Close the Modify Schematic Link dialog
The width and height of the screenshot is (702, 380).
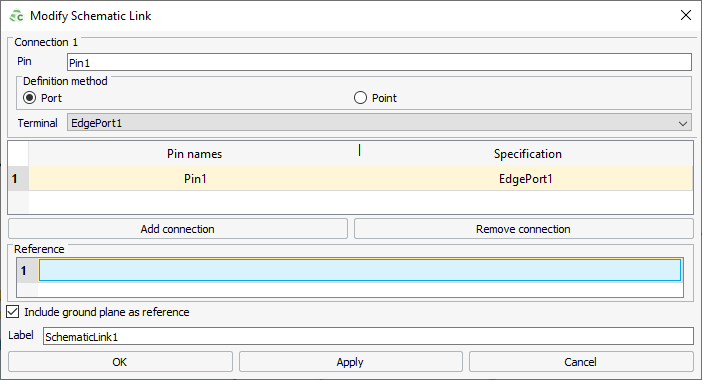click(x=685, y=15)
